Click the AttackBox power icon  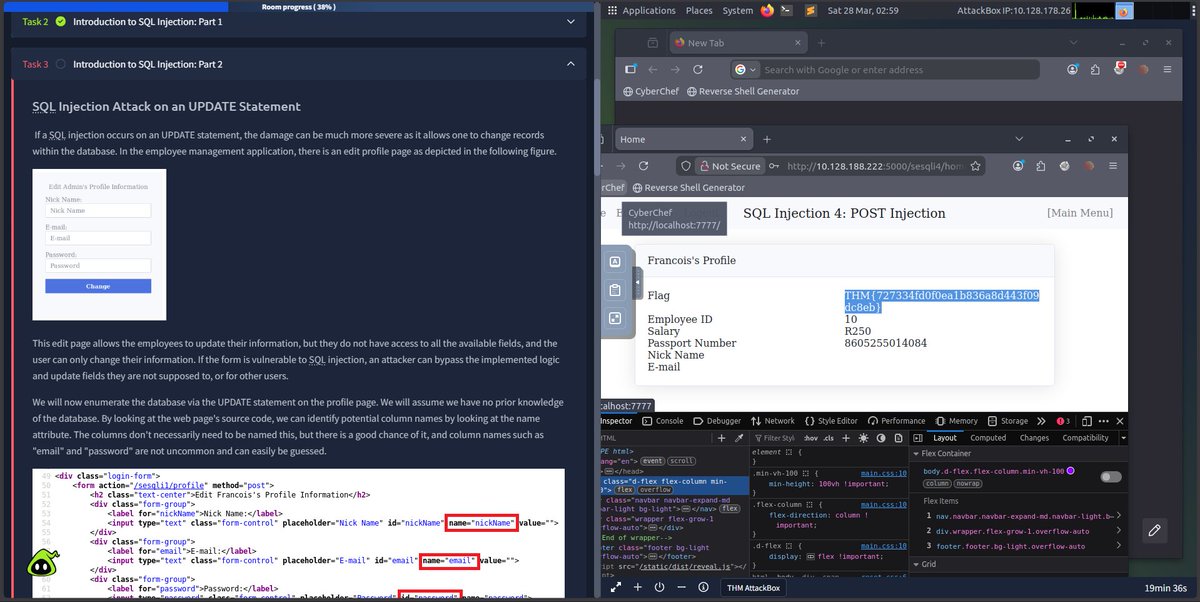point(659,588)
